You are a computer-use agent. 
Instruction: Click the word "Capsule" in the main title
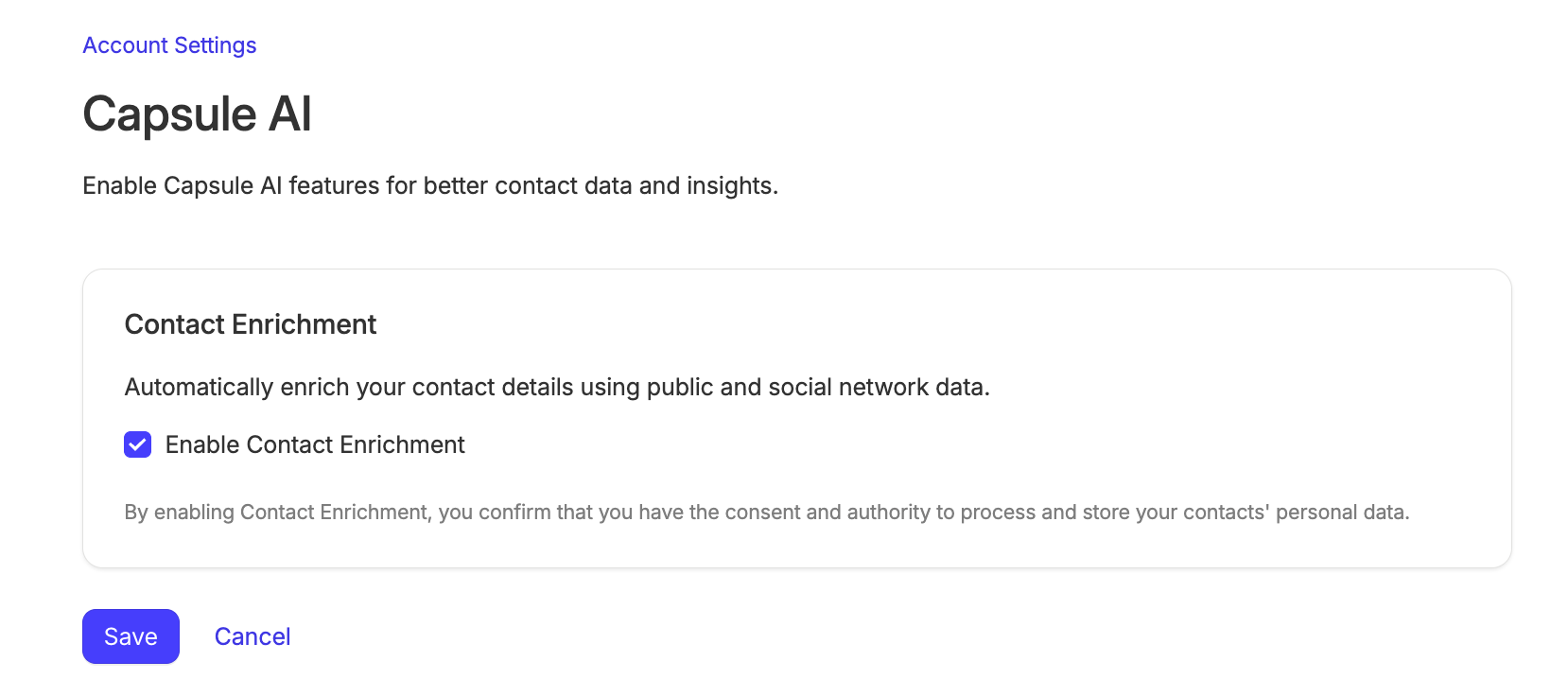[170, 114]
